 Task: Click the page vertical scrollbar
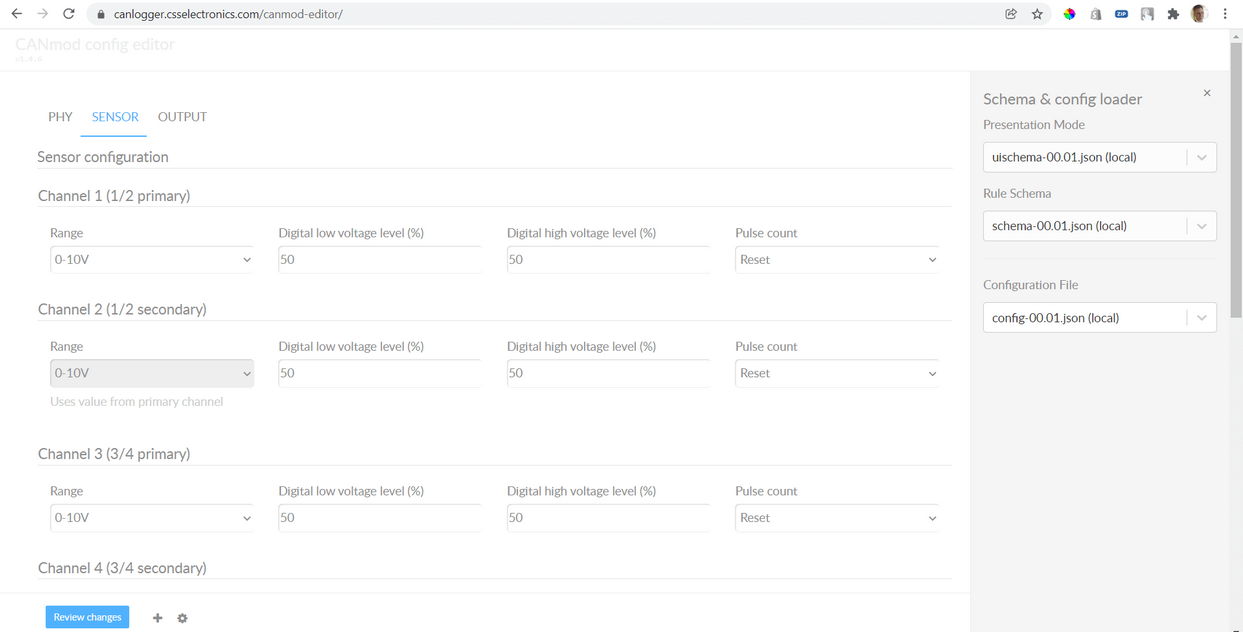[1236, 180]
